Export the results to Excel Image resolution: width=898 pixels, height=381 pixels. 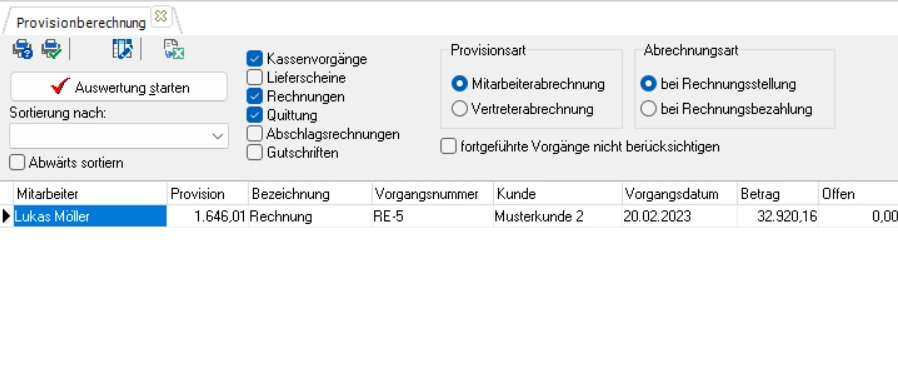tap(174, 49)
